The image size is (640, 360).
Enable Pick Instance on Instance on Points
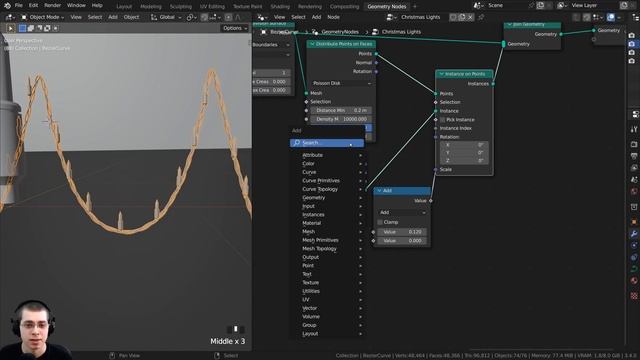click(x=442, y=120)
